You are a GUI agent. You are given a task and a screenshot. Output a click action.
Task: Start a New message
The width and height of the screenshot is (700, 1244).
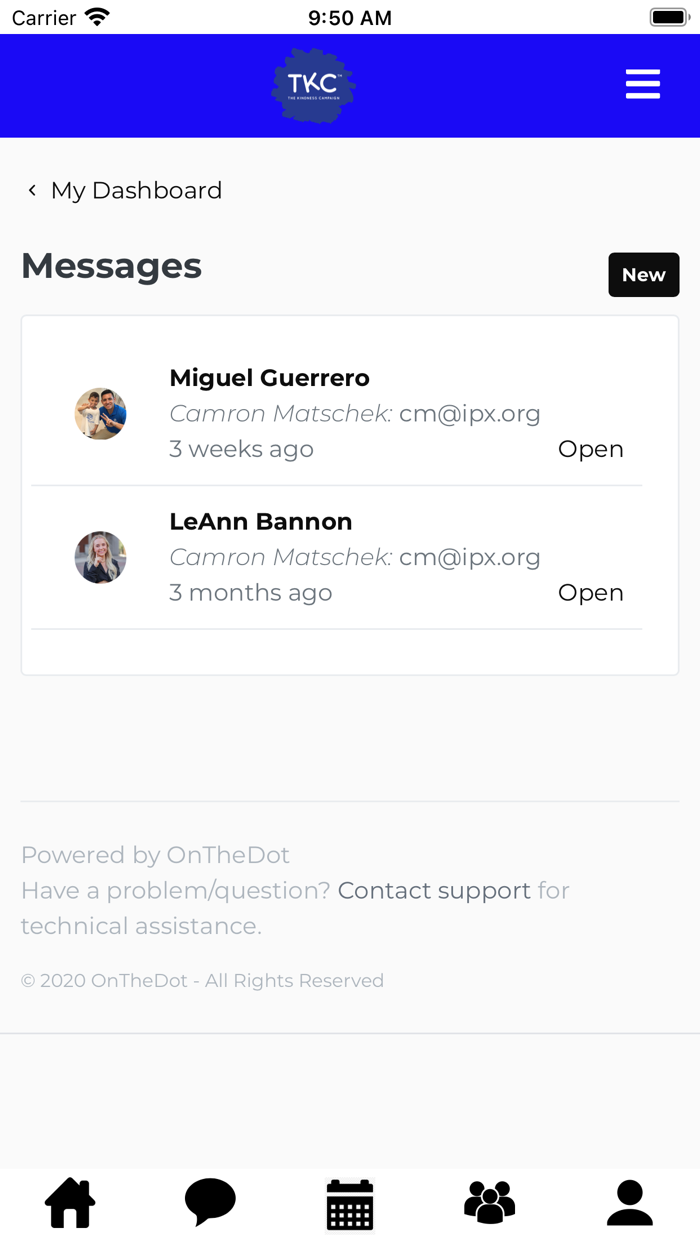(x=643, y=275)
